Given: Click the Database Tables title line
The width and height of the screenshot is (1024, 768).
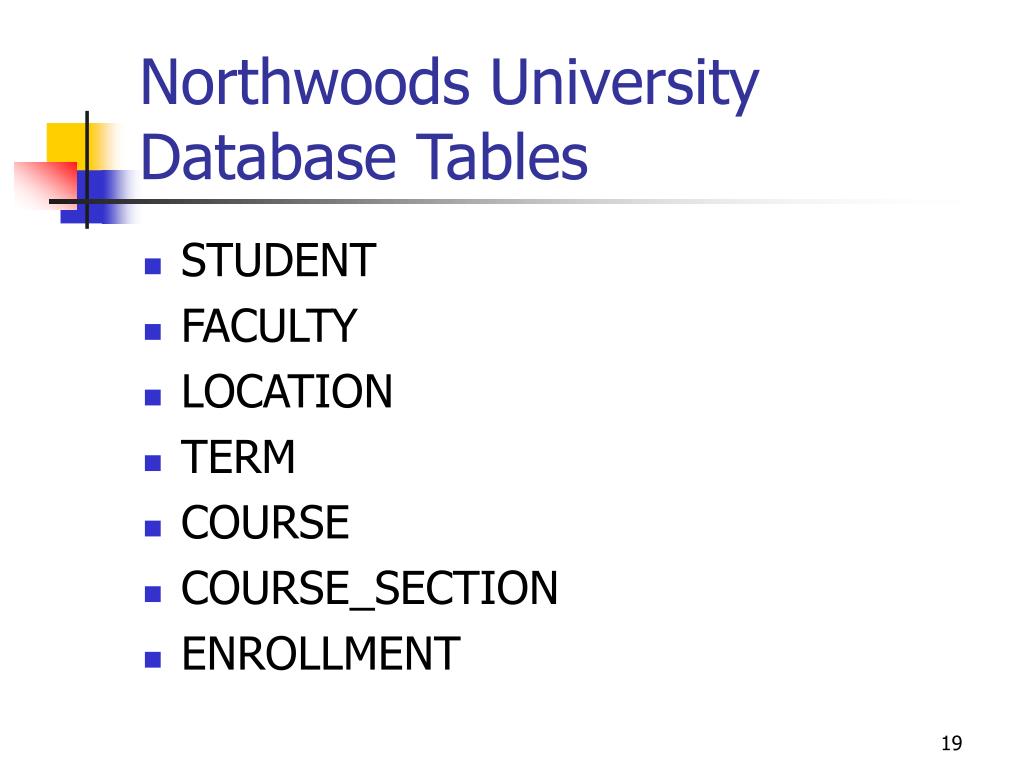Looking at the screenshot, I should 364,157.
